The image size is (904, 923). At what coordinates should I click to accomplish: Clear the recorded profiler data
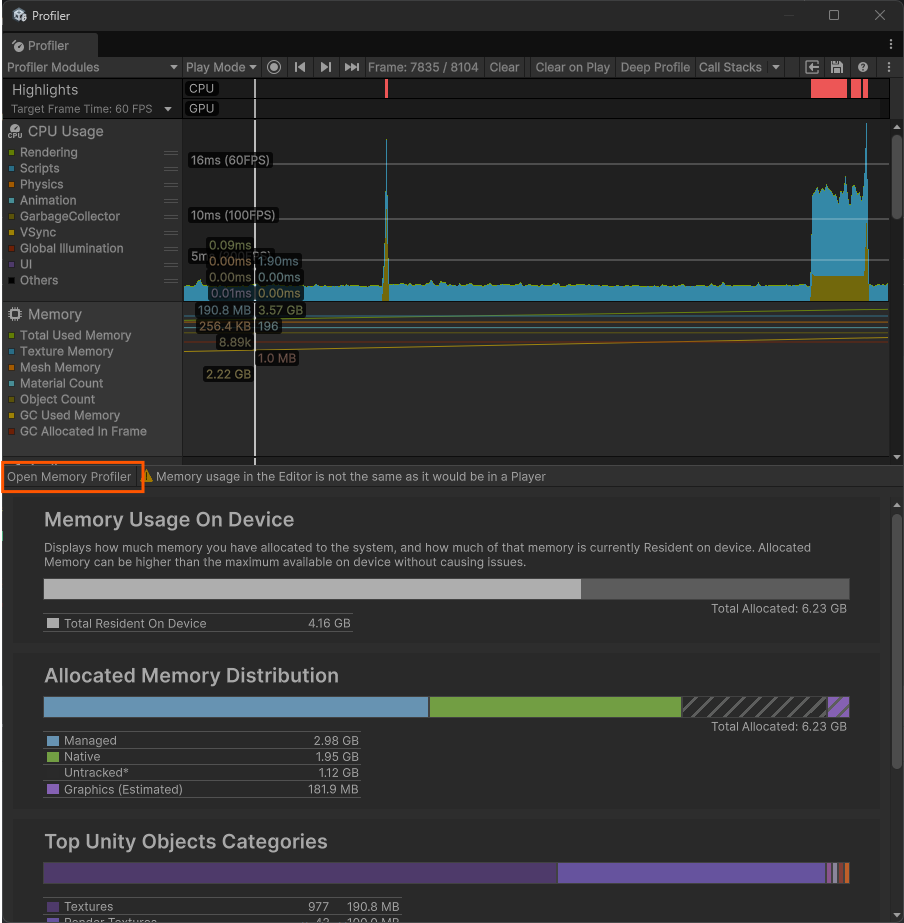point(504,67)
